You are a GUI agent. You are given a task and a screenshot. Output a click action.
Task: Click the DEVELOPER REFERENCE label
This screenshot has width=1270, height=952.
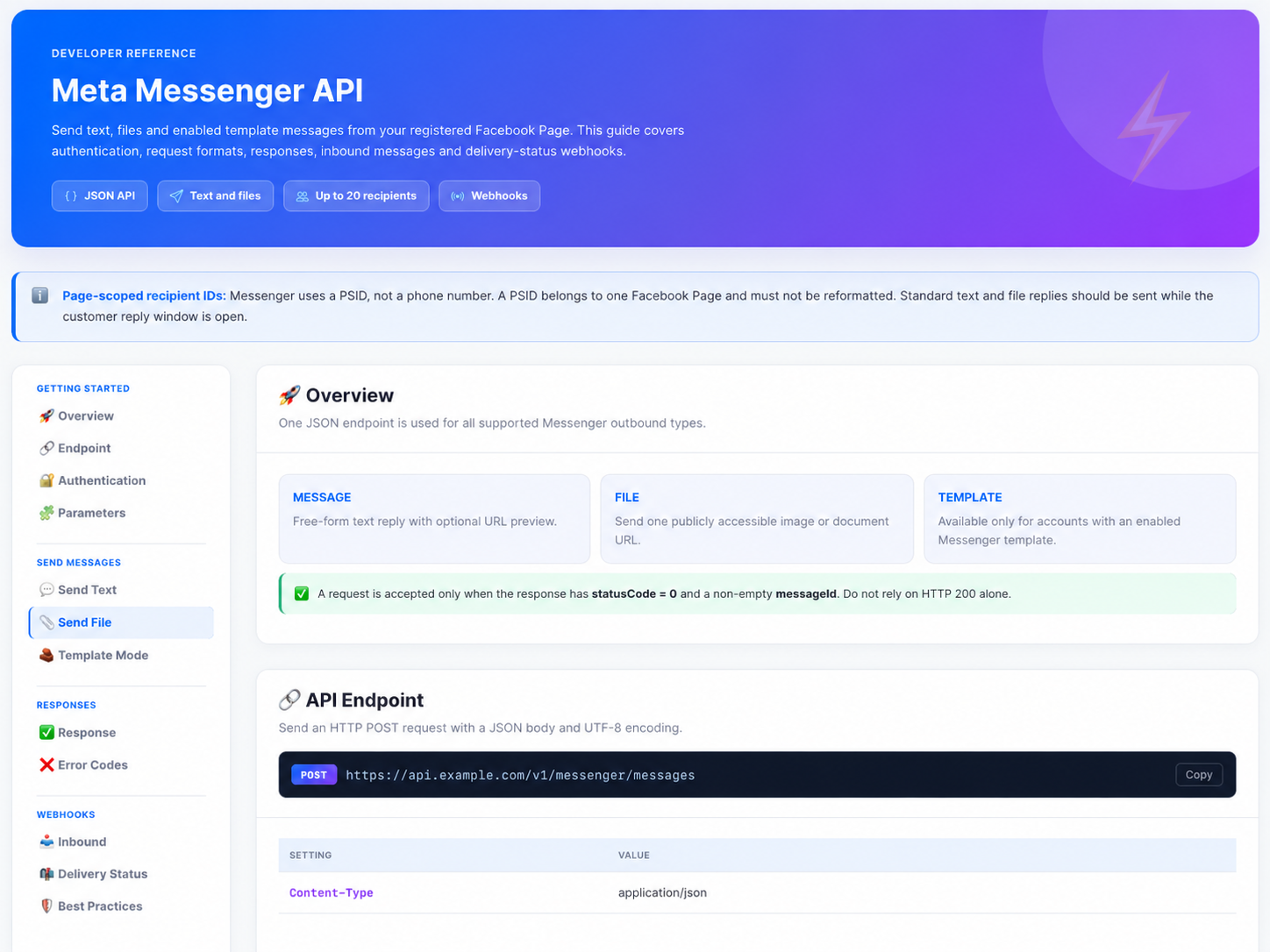(124, 53)
